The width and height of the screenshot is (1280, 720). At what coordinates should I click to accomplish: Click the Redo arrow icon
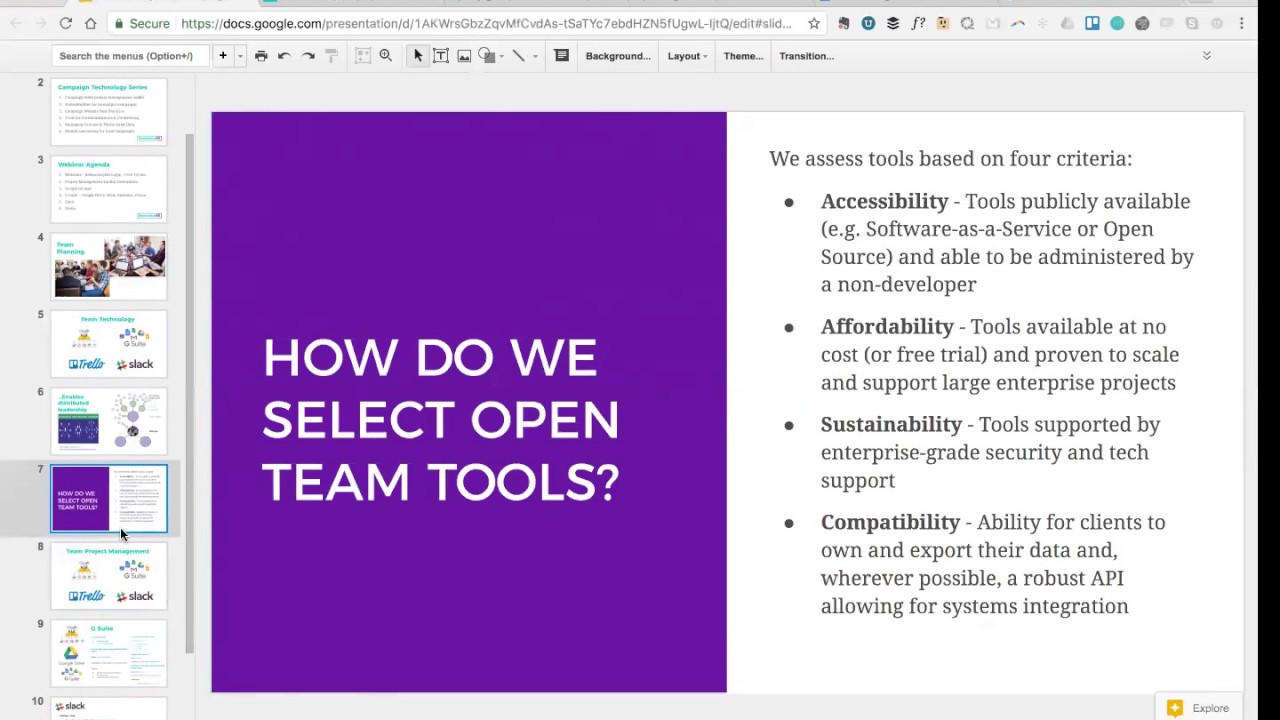tap(308, 56)
